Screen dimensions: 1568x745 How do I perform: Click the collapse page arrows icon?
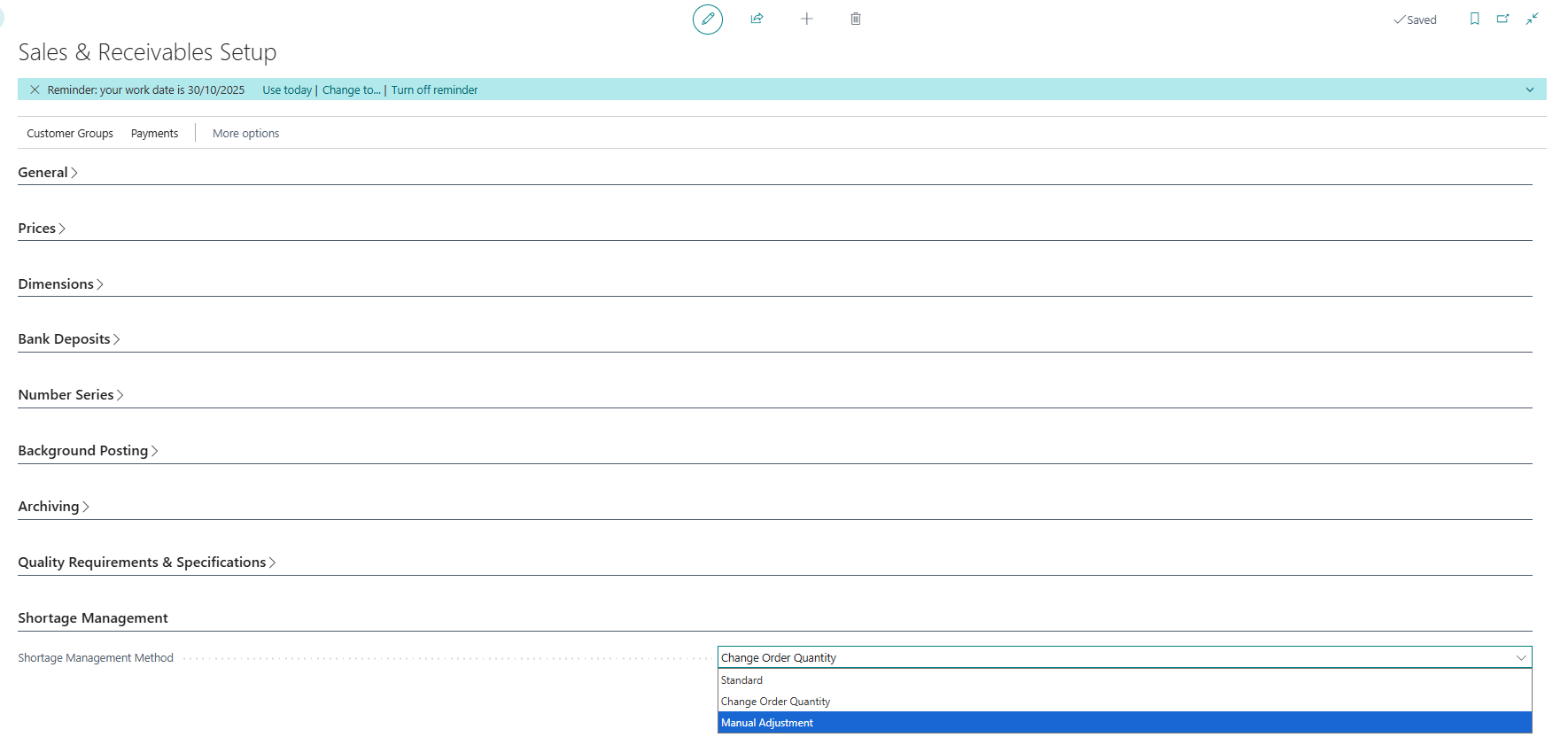pos(1532,19)
